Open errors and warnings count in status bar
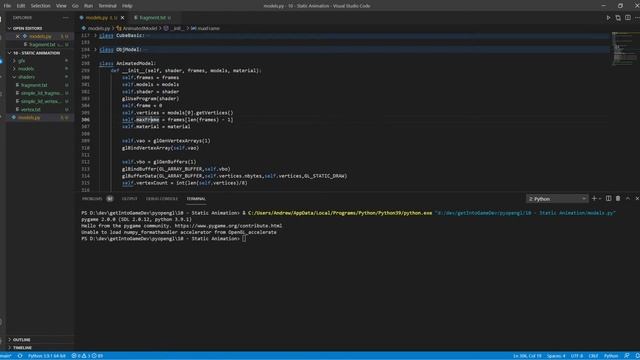Image resolution: width=640 pixels, height=360 pixels. tap(87, 356)
